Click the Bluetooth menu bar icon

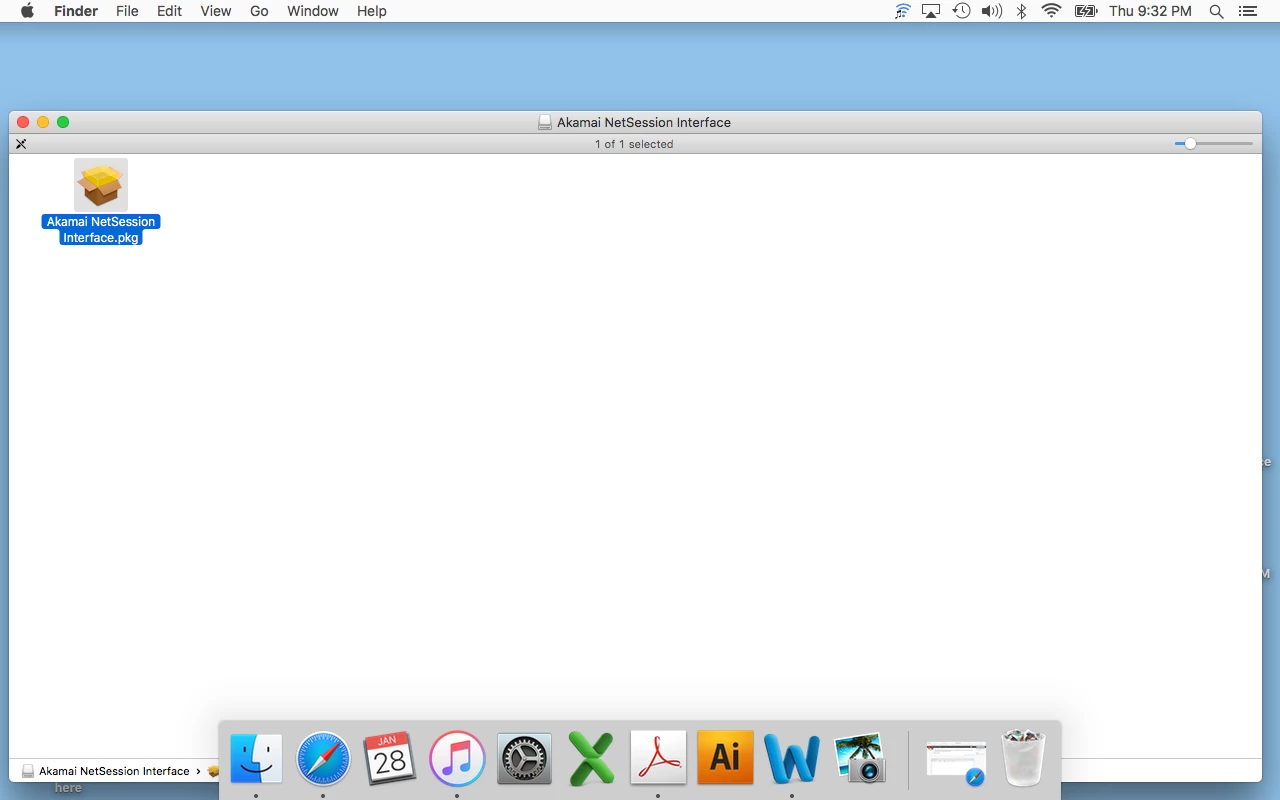[x=1021, y=11]
